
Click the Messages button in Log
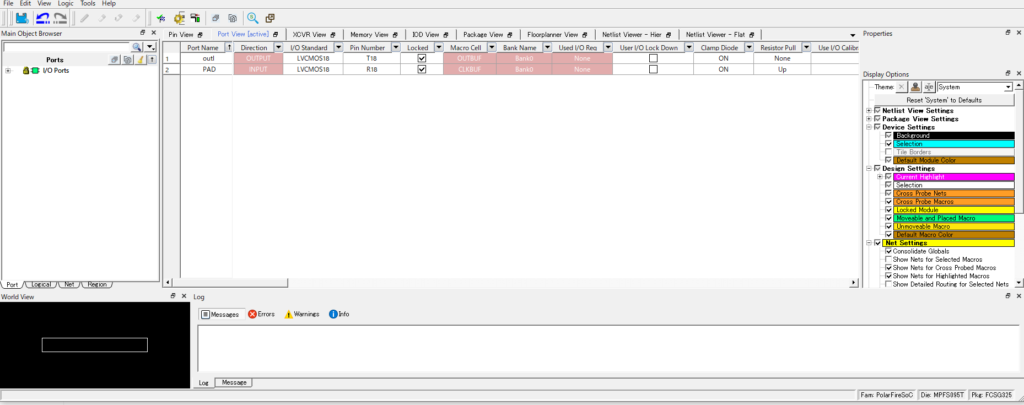(x=219, y=314)
